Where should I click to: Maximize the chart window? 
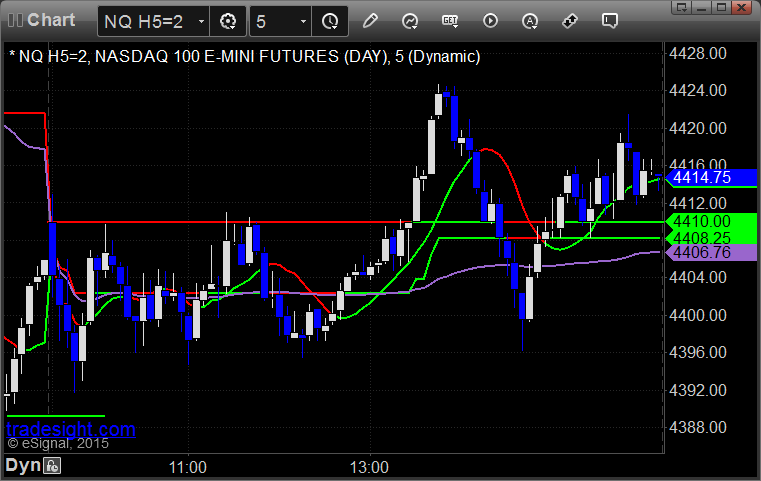coord(722,7)
